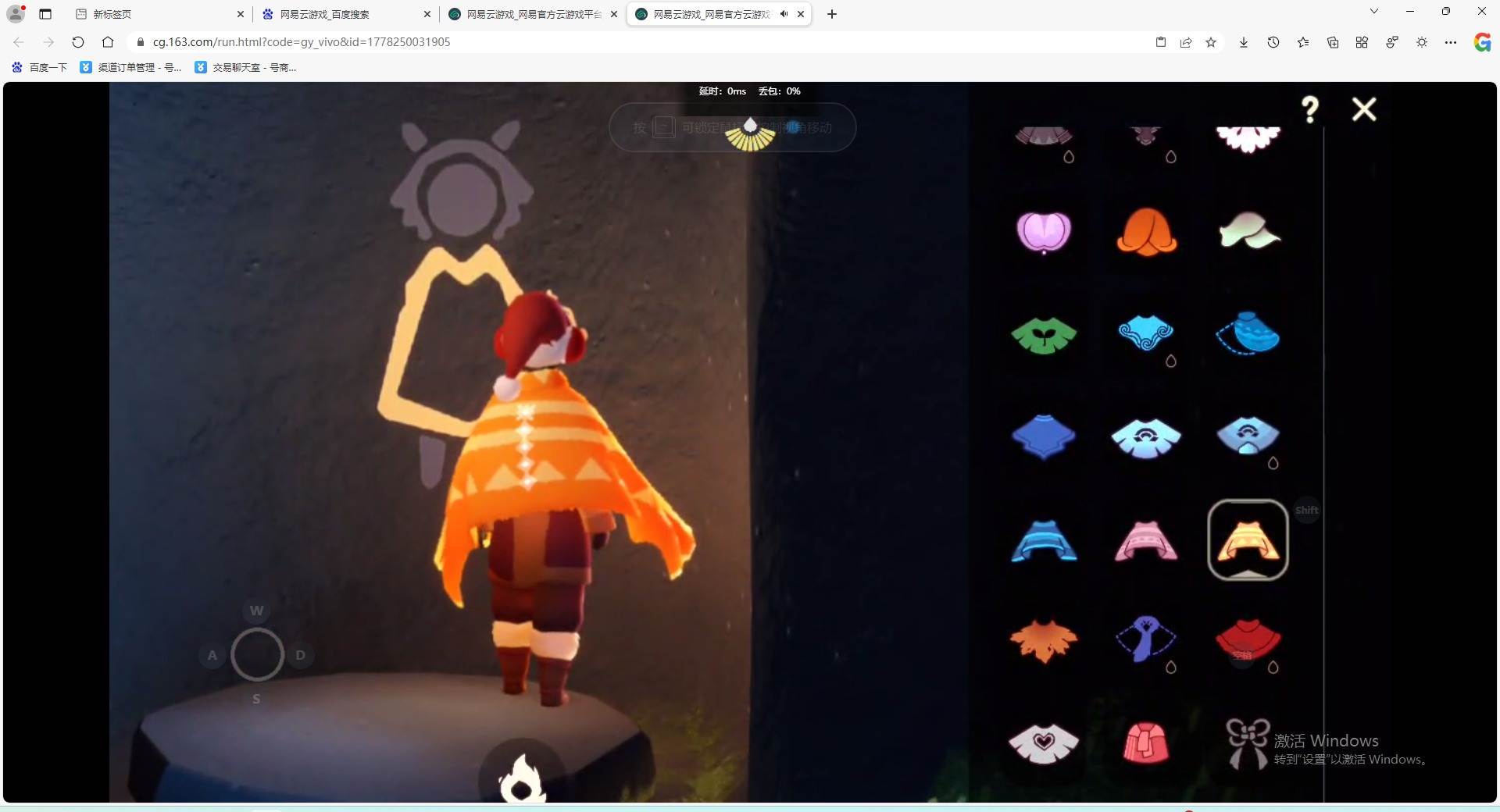Select the plain dark blue cape

click(x=1044, y=436)
